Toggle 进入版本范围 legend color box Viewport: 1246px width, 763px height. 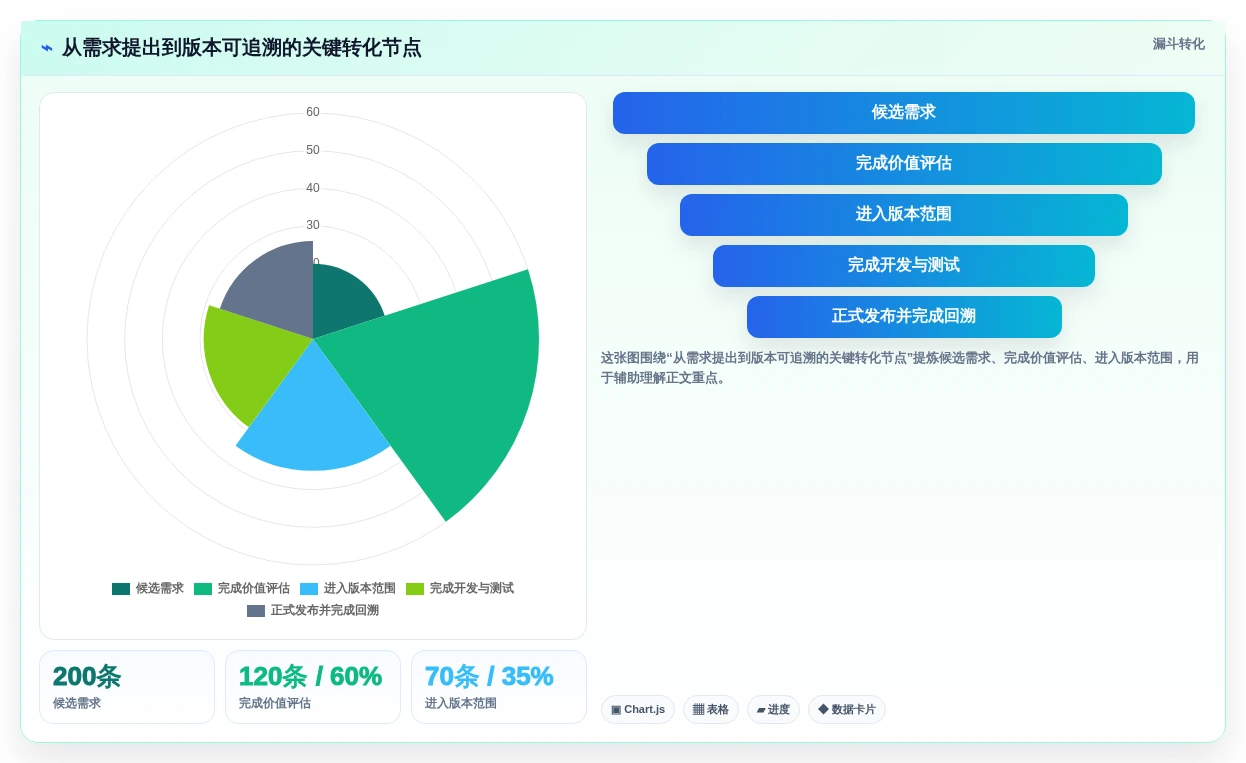coord(309,589)
